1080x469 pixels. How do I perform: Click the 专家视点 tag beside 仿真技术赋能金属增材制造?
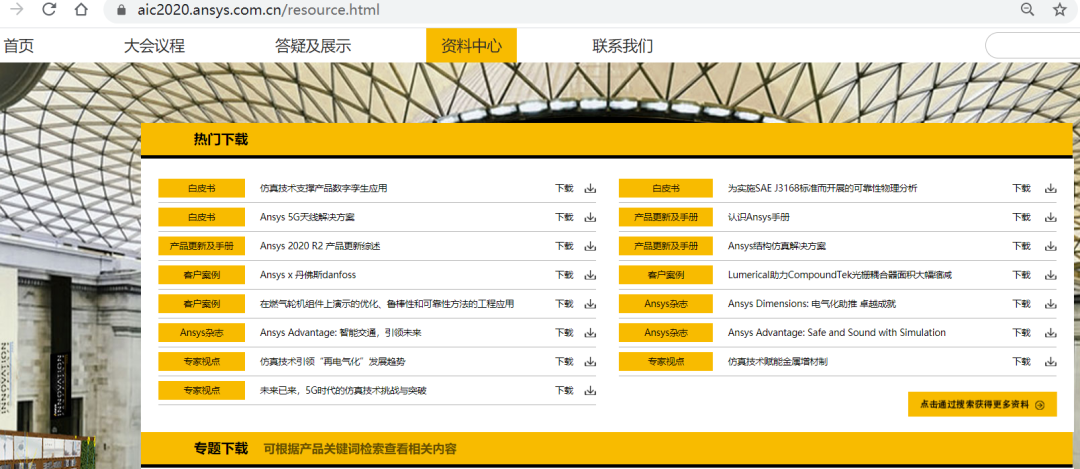pos(666,362)
